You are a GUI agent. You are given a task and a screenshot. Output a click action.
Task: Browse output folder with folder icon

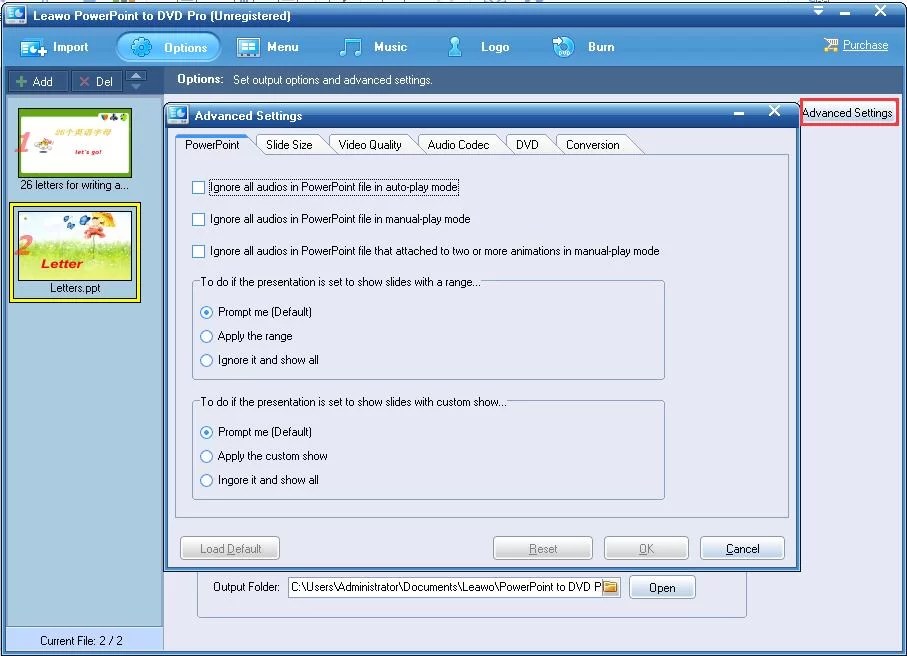click(x=611, y=587)
